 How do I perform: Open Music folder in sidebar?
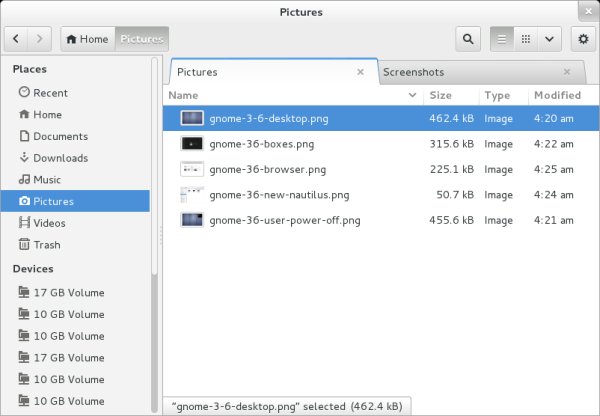[x=47, y=180]
